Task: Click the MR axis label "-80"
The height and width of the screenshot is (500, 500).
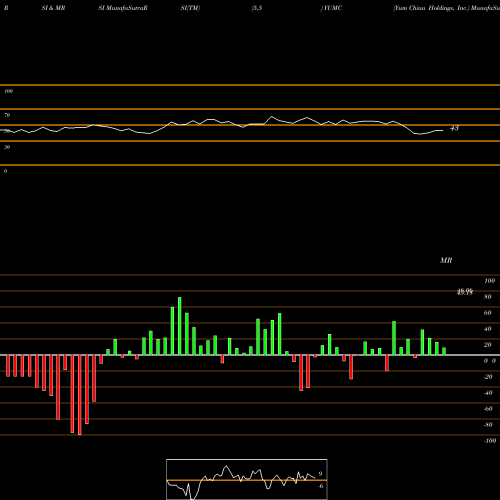Action: point(488,425)
